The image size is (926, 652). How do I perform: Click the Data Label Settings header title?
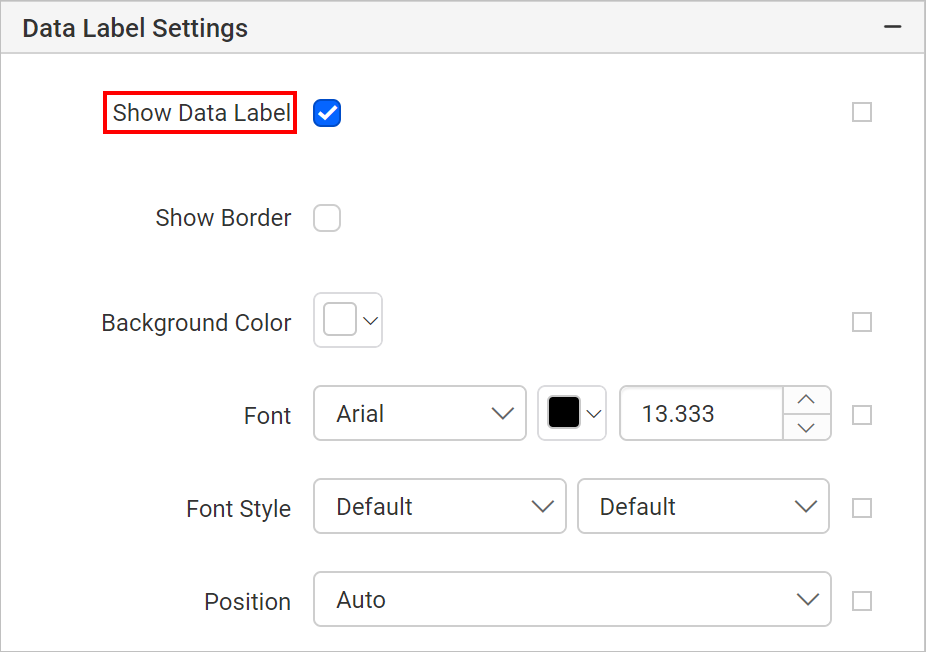135,28
